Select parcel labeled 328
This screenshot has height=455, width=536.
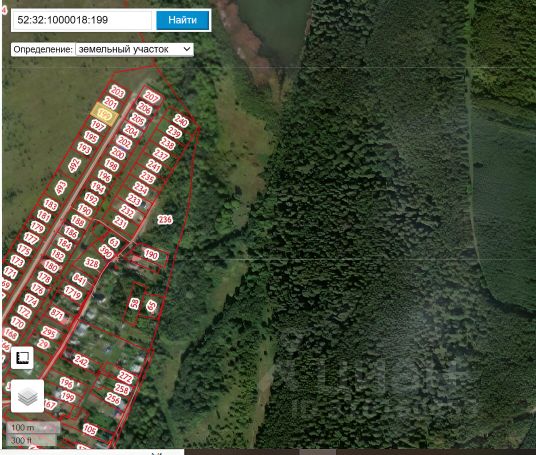[92, 263]
